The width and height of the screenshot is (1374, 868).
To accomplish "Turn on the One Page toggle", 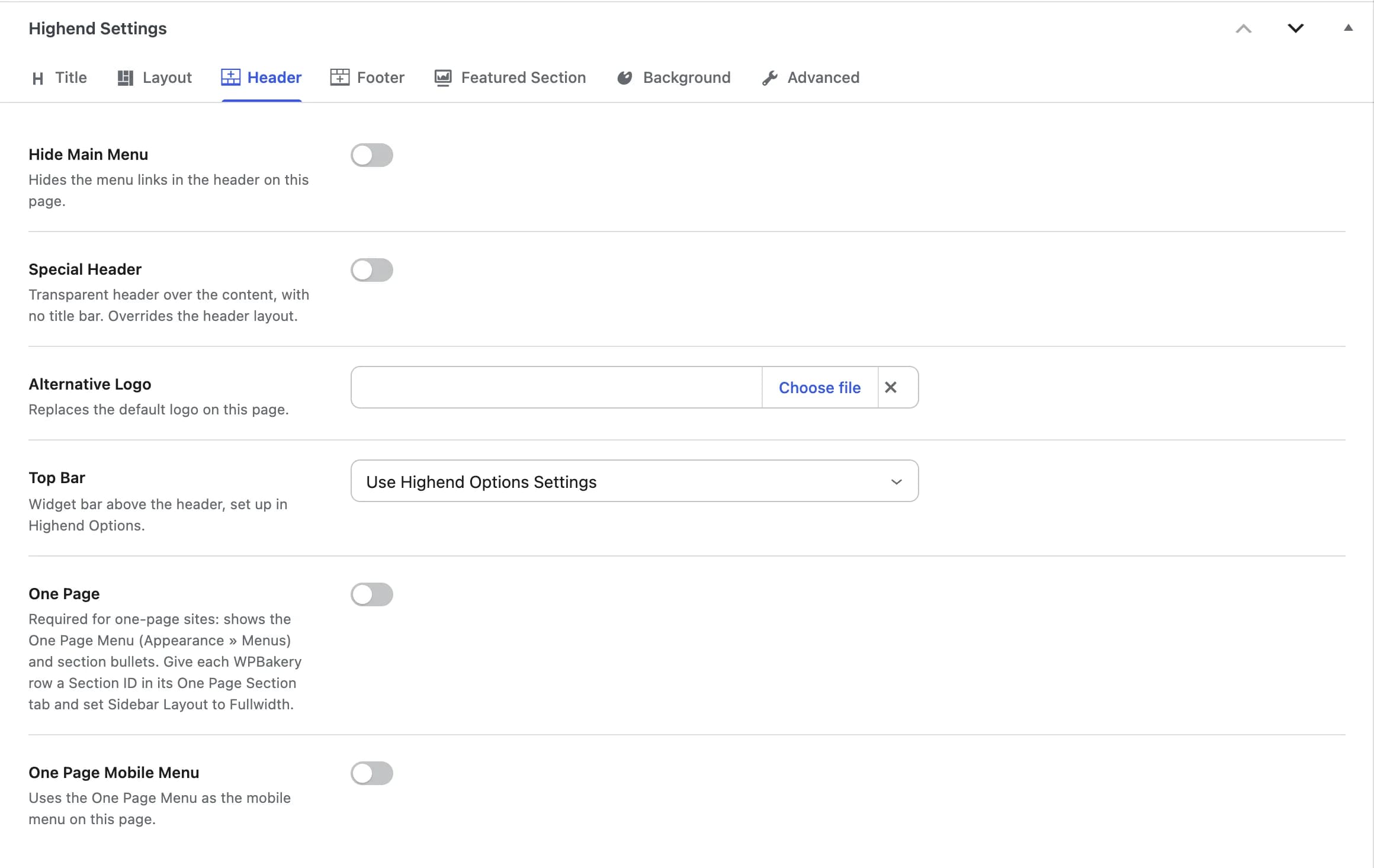I will click(372, 594).
